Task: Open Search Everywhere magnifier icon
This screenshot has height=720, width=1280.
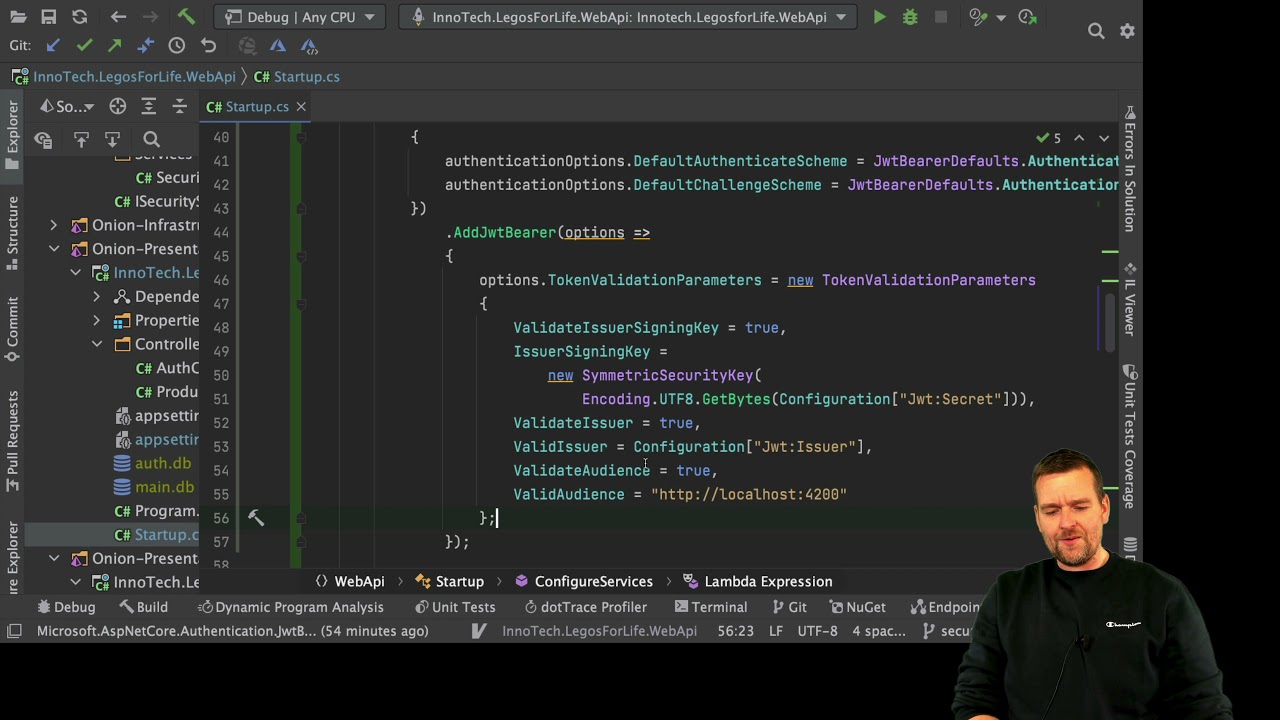Action: click(x=1096, y=31)
